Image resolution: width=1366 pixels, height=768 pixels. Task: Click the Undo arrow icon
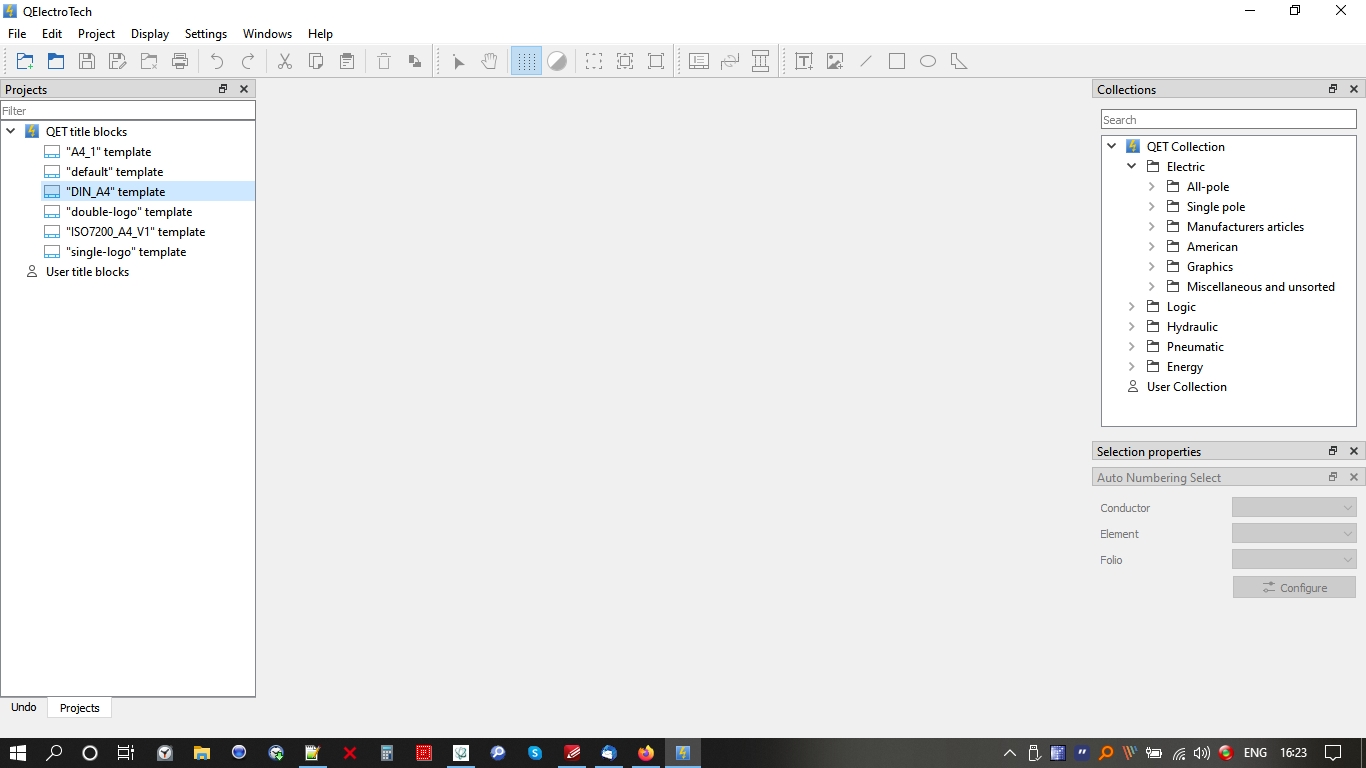click(x=217, y=61)
